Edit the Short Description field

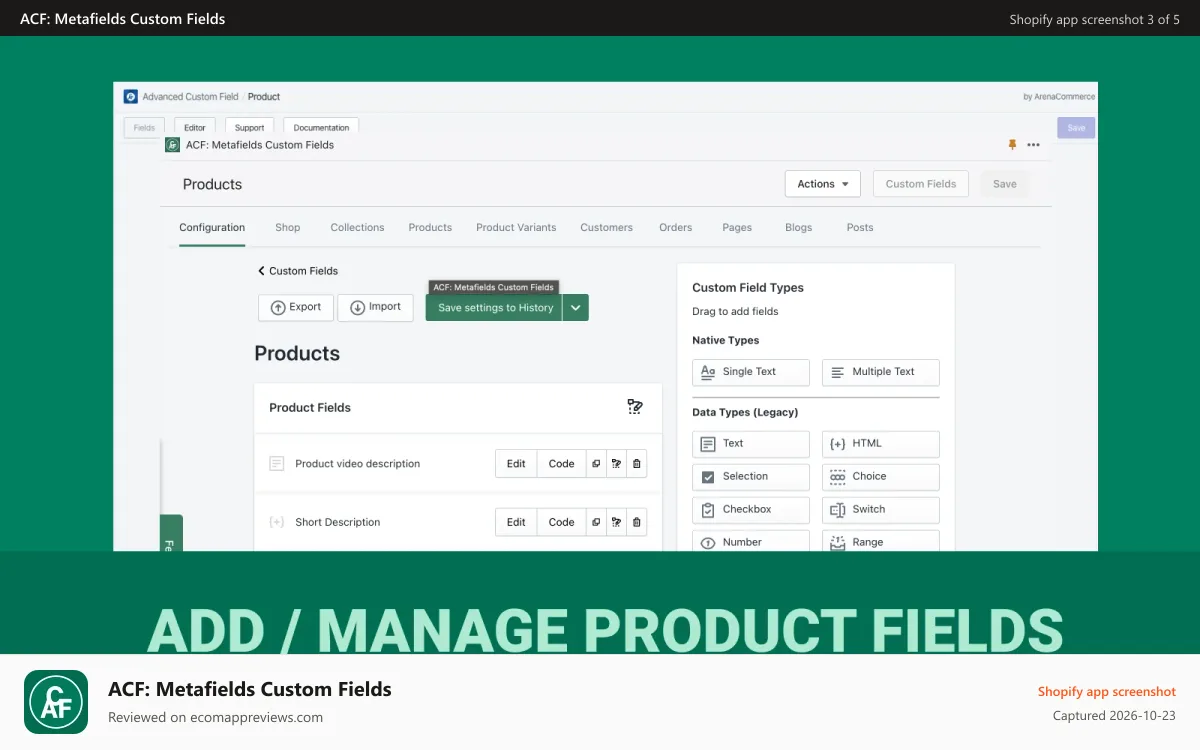(516, 522)
